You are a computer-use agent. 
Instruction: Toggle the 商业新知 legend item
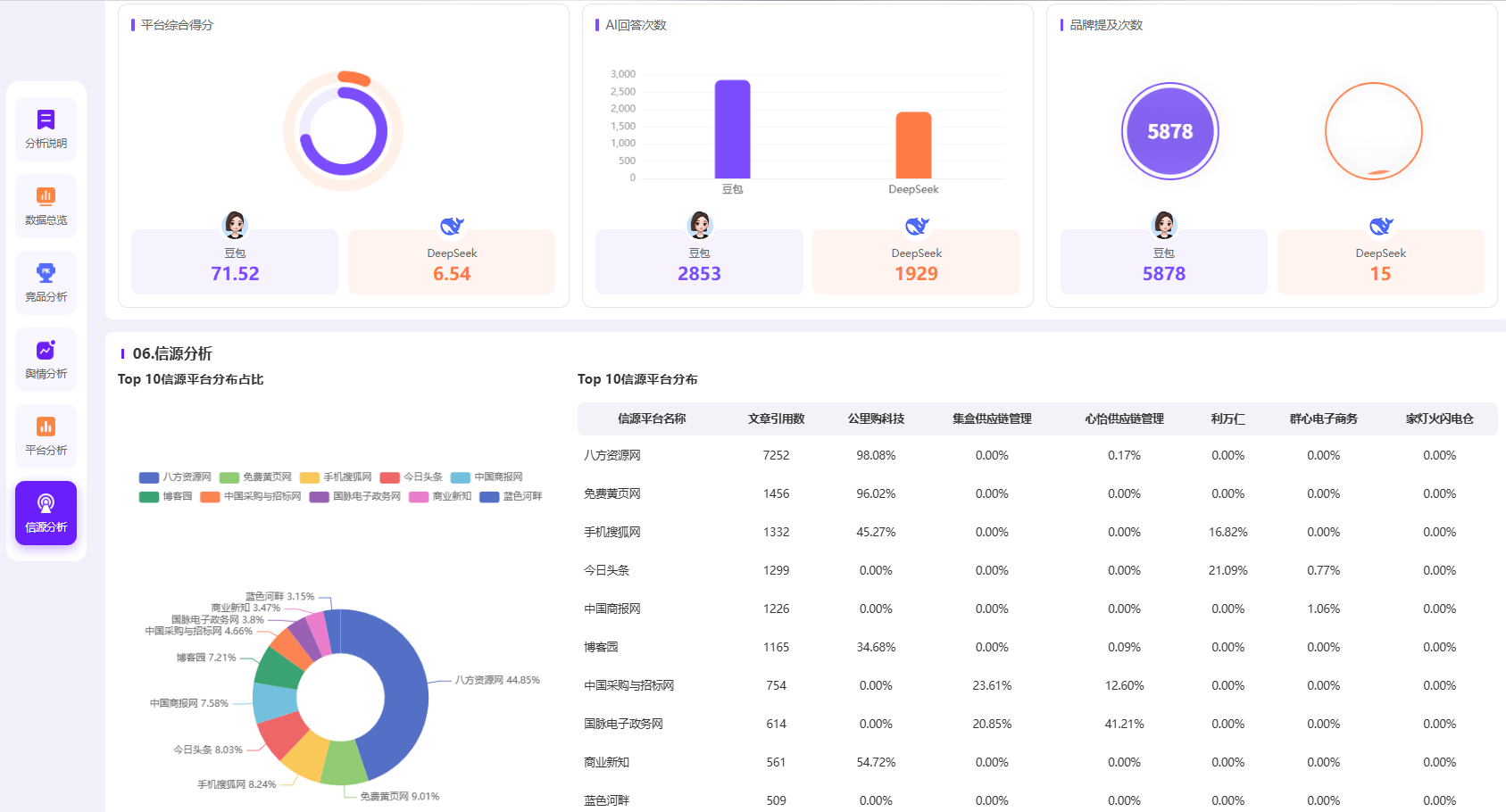coord(440,496)
